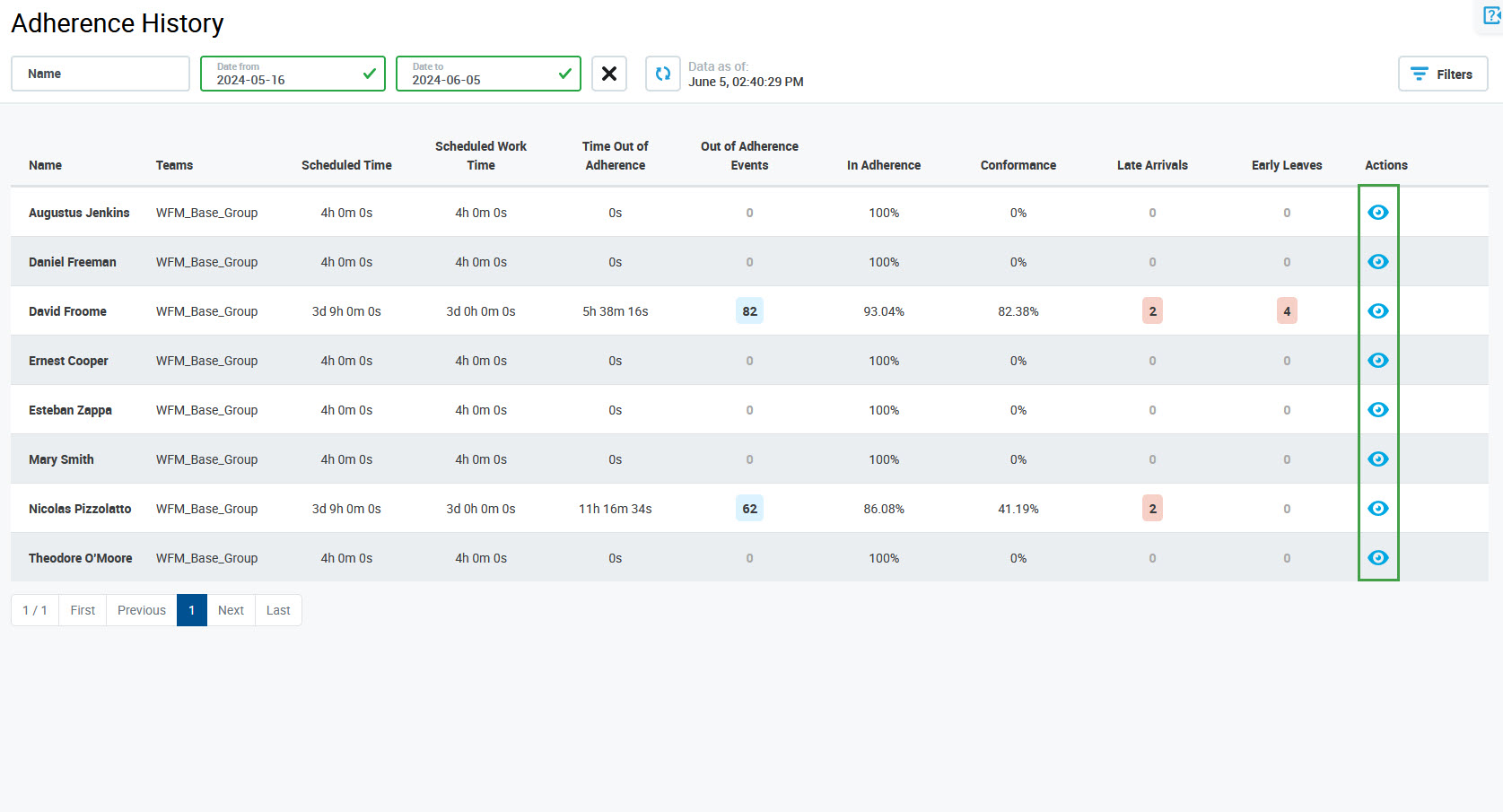Go to the Next page
The width and height of the screenshot is (1503, 812).
point(231,610)
